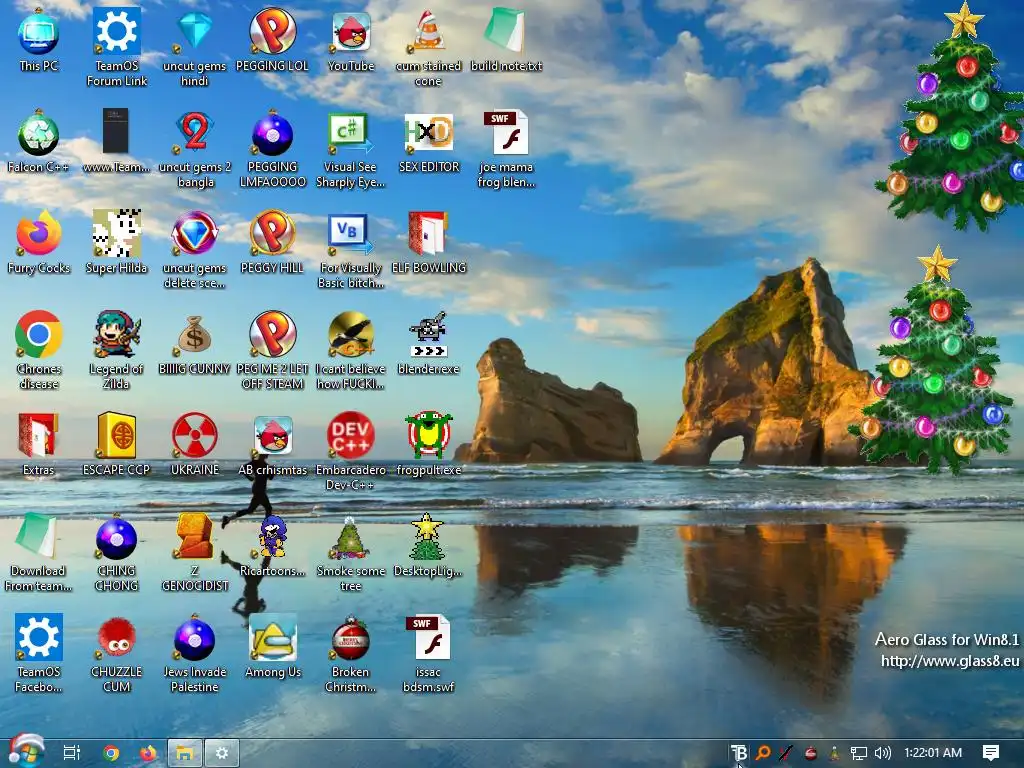Select the Broken Christm... ornament icon

(x=351, y=653)
